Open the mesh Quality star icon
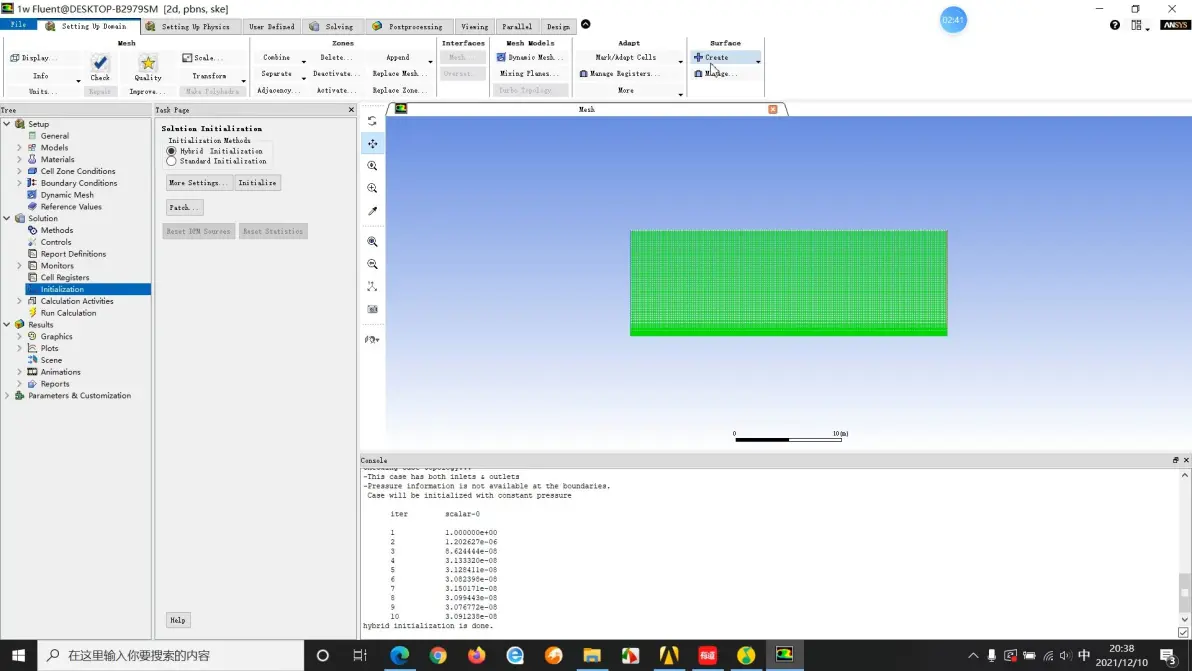This screenshot has height=671, width=1192. (147, 62)
